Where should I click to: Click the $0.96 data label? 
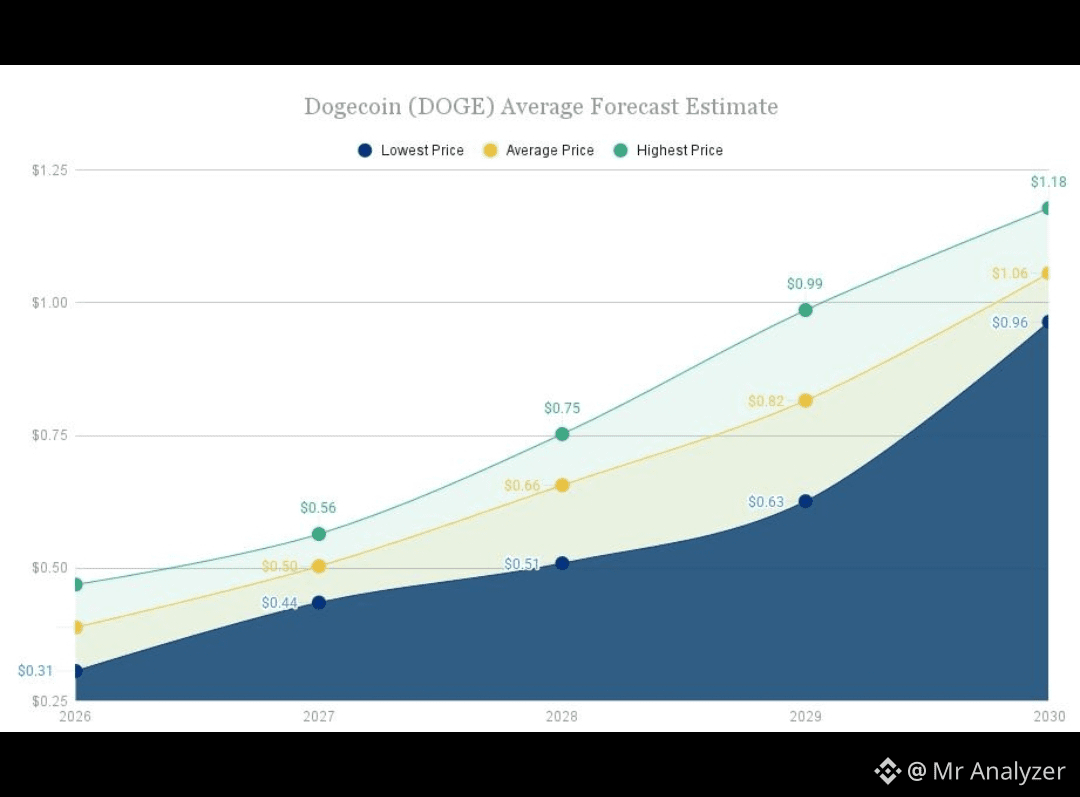click(1010, 322)
